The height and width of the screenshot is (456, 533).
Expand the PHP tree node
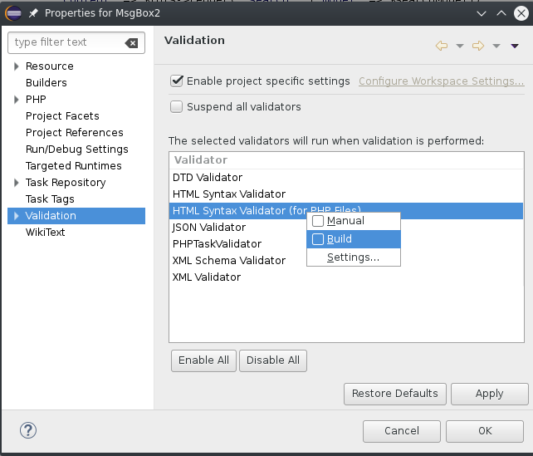[16, 100]
